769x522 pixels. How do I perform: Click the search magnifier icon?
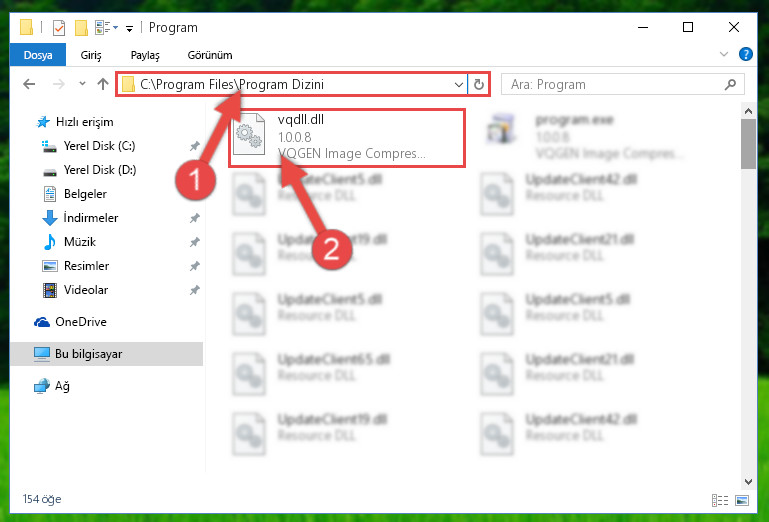(x=730, y=84)
